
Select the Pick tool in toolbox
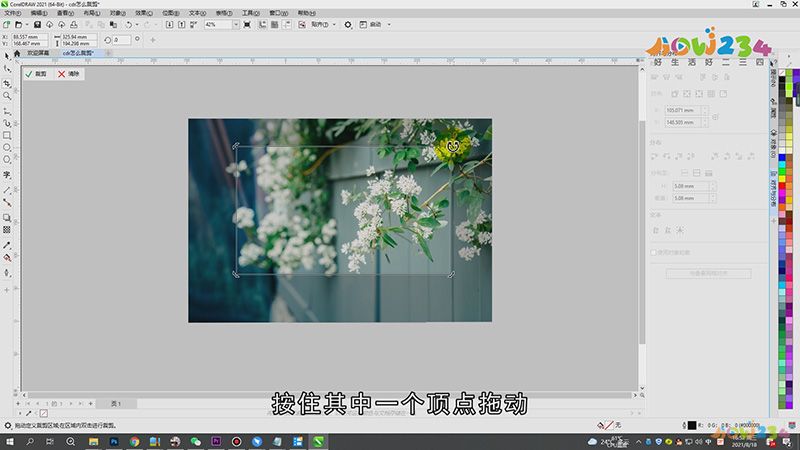pyautogui.click(x=7, y=56)
